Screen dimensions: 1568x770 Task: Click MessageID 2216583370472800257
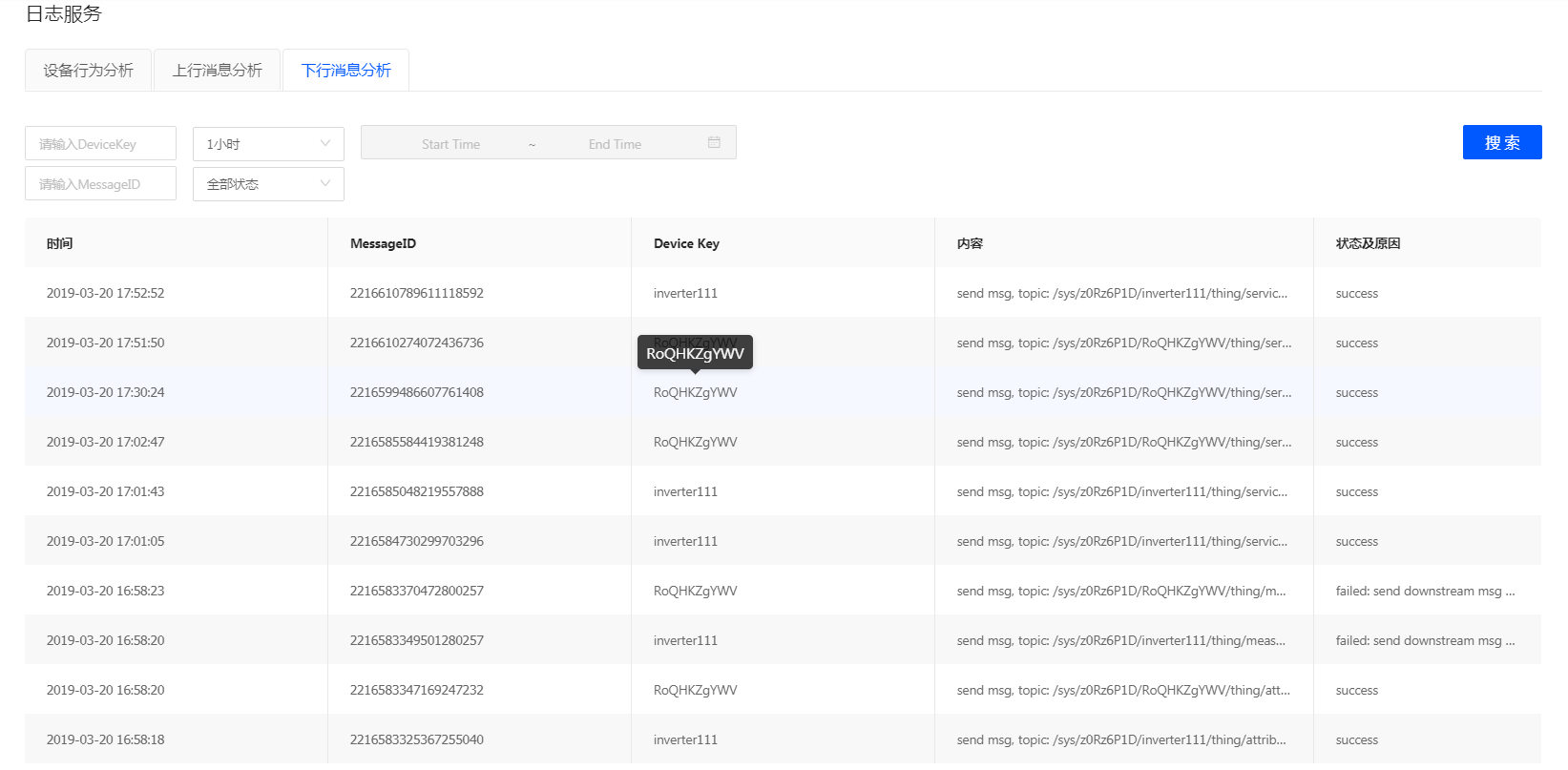click(x=416, y=591)
